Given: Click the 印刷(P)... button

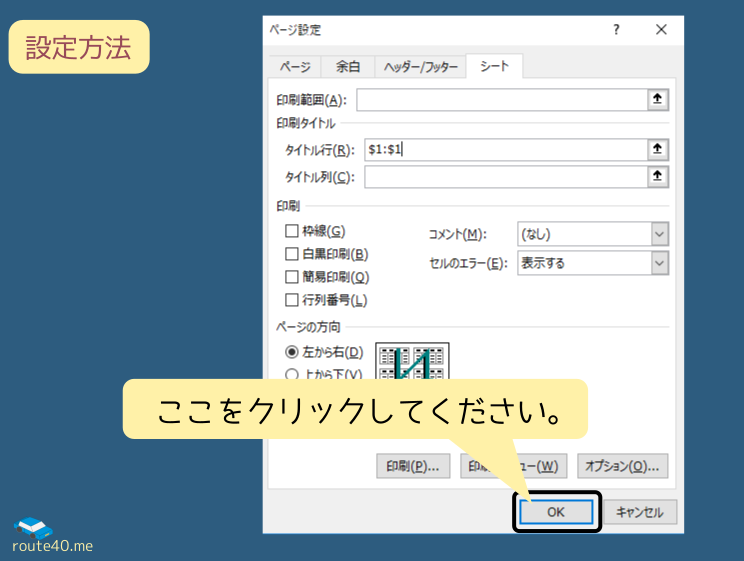Looking at the screenshot, I should (413, 466).
